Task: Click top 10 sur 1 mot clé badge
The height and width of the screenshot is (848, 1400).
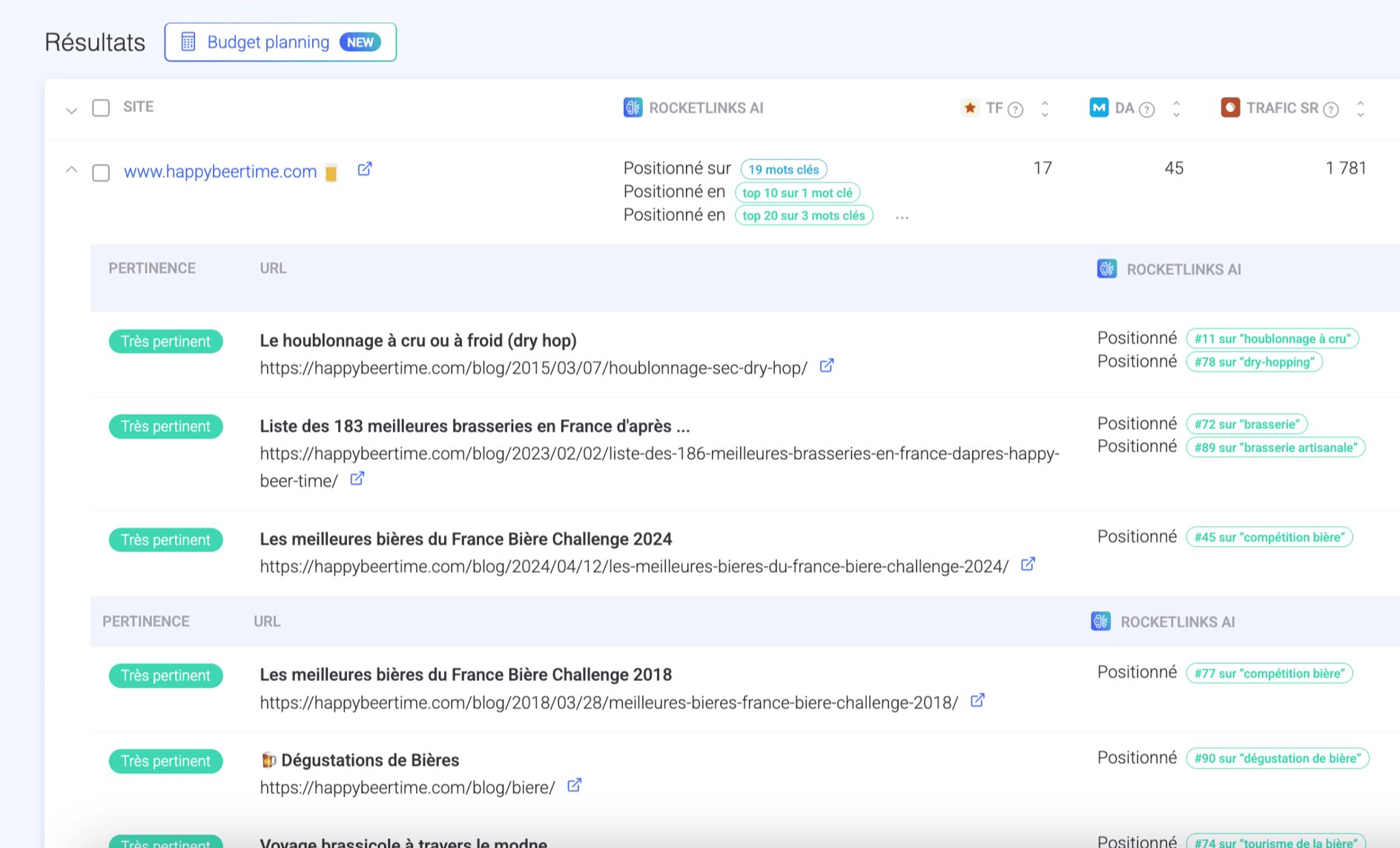Action: (x=797, y=193)
